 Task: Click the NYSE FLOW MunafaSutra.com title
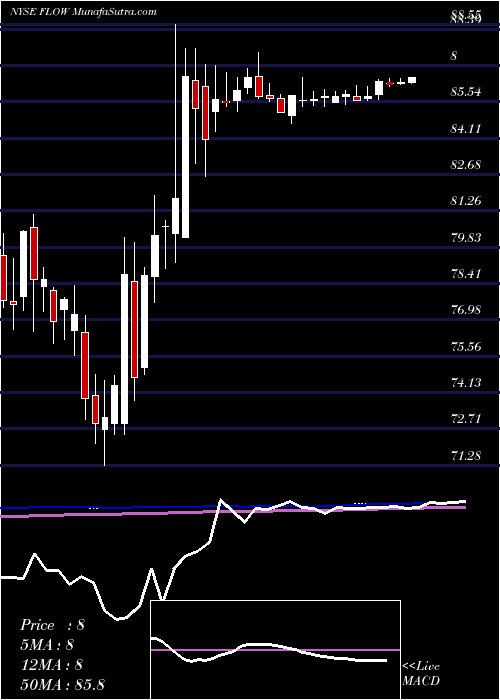pyautogui.click(x=83, y=12)
